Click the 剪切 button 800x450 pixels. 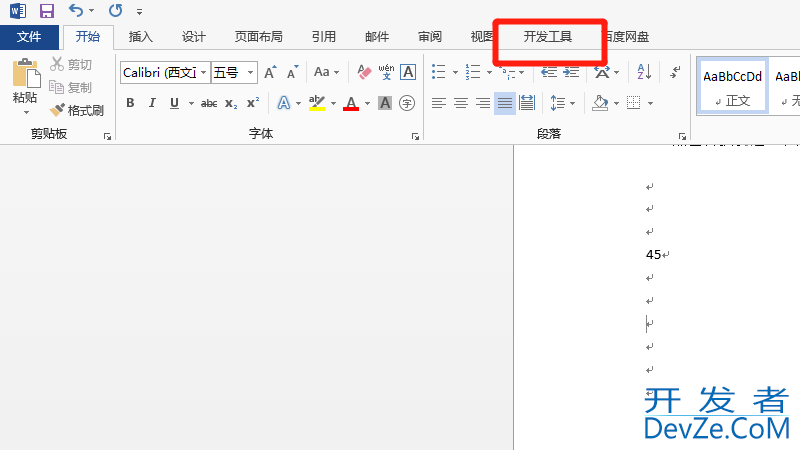coord(71,64)
